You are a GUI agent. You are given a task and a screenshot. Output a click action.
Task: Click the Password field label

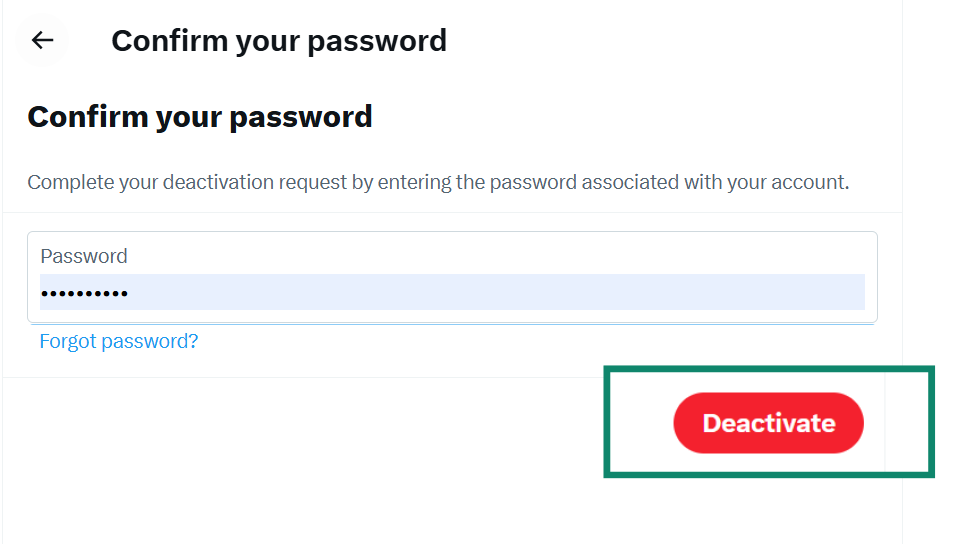click(x=84, y=256)
